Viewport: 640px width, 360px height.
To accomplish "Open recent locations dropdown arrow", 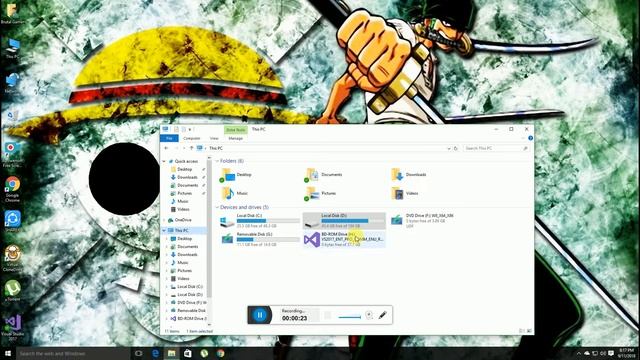I will pos(184,149).
